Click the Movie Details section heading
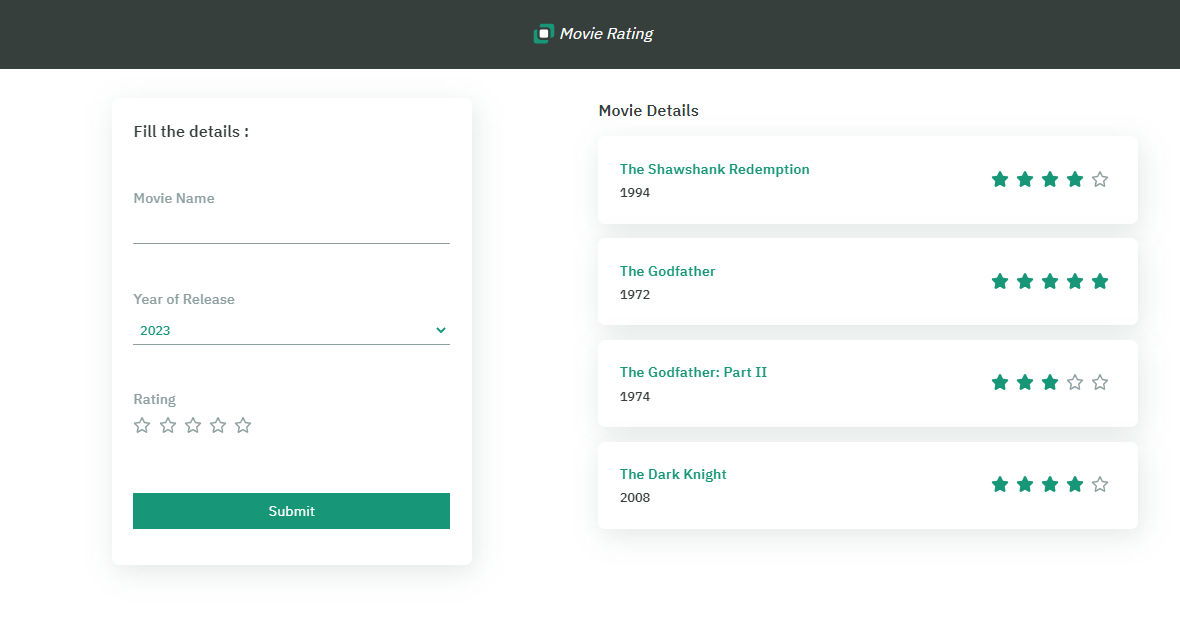The image size is (1180, 639). (x=648, y=110)
